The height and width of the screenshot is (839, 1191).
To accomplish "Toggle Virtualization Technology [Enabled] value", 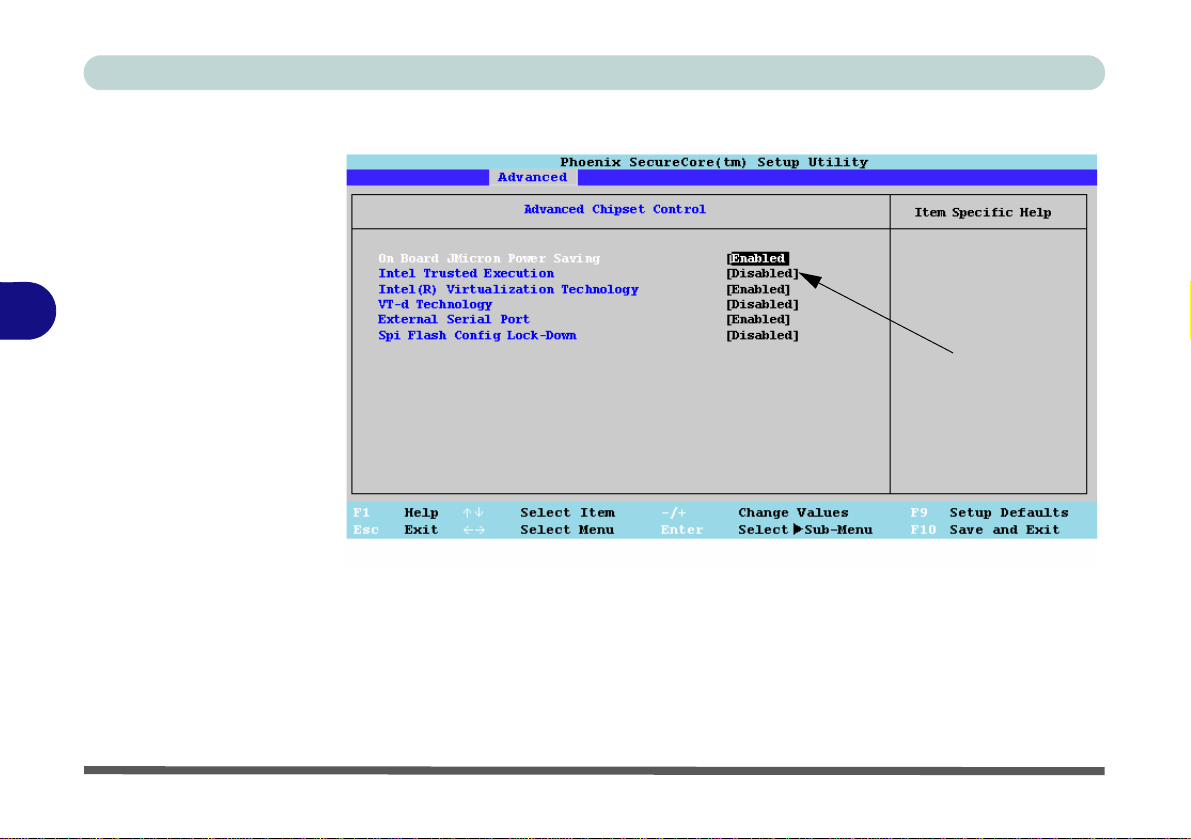I will click(758, 289).
